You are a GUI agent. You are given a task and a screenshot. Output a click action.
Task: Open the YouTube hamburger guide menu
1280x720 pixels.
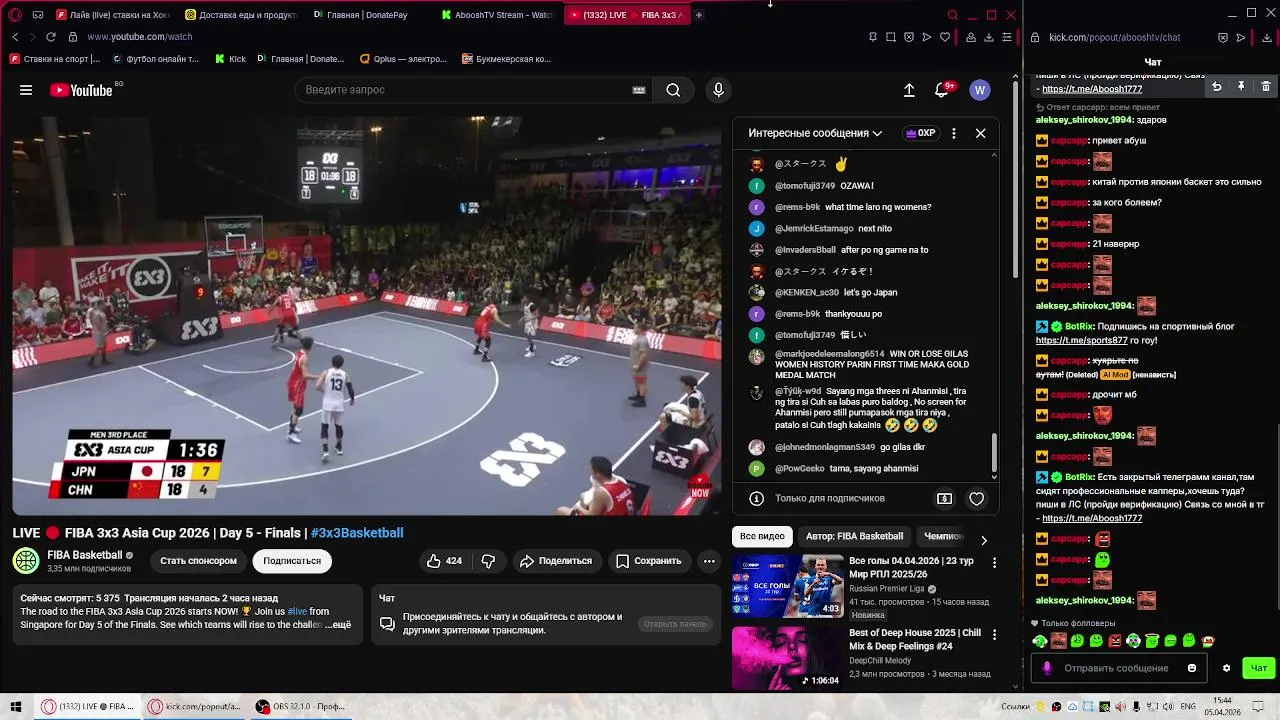pyautogui.click(x=26, y=90)
